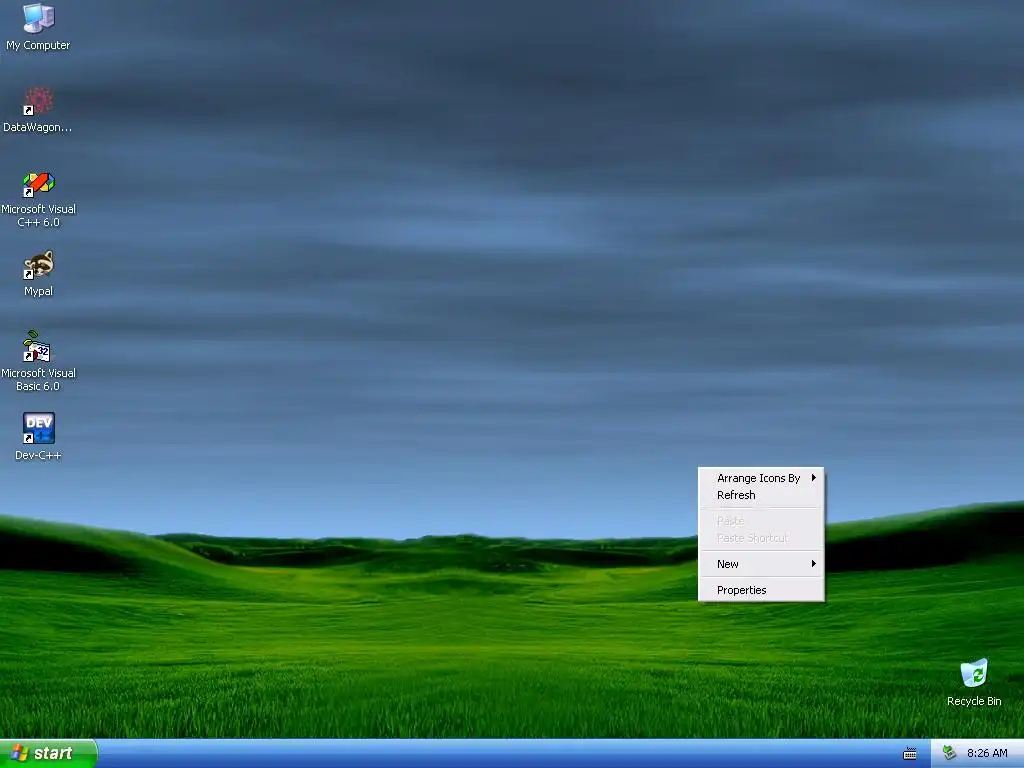Image resolution: width=1024 pixels, height=768 pixels.
Task: Click the DataWagon... label text
Action: (x=38, y=127)
